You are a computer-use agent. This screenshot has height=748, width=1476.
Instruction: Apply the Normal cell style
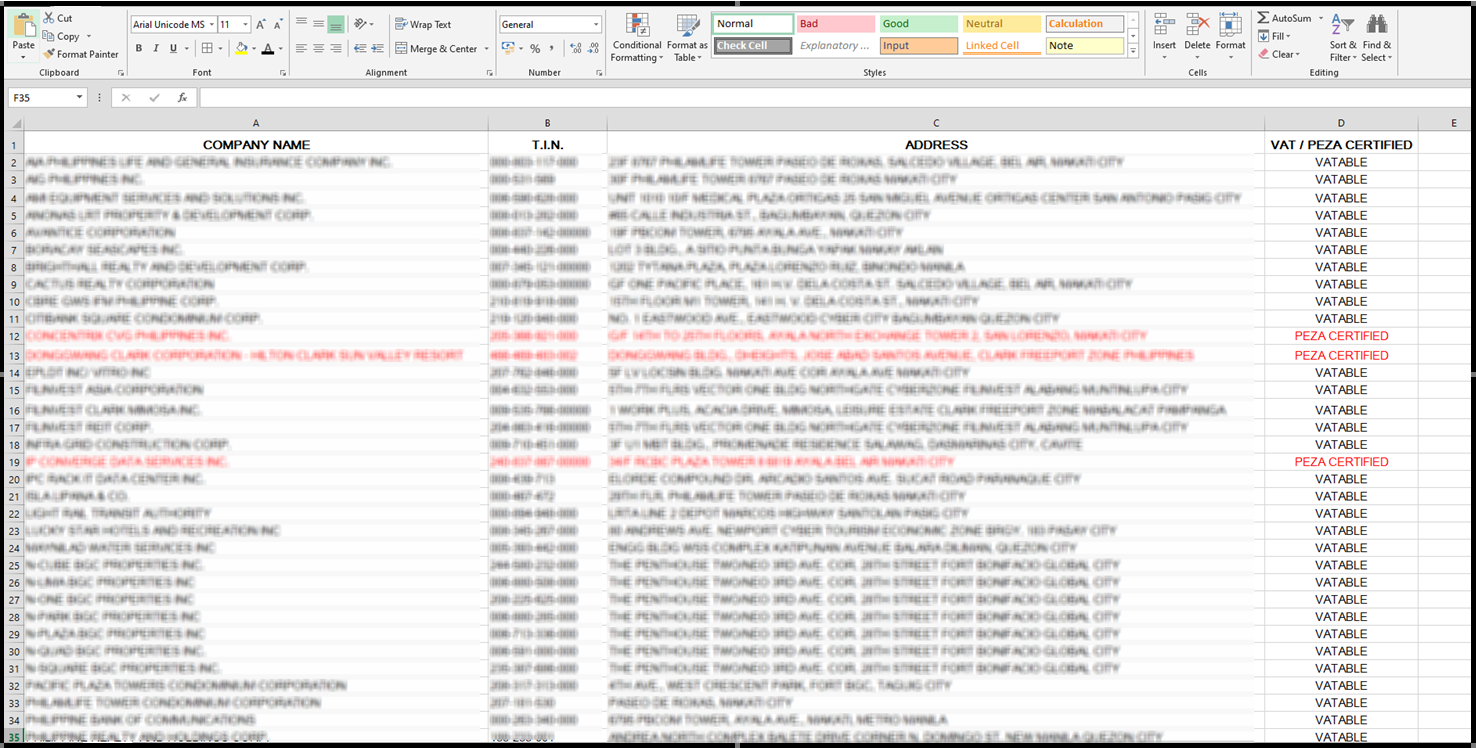coord(753,24)
